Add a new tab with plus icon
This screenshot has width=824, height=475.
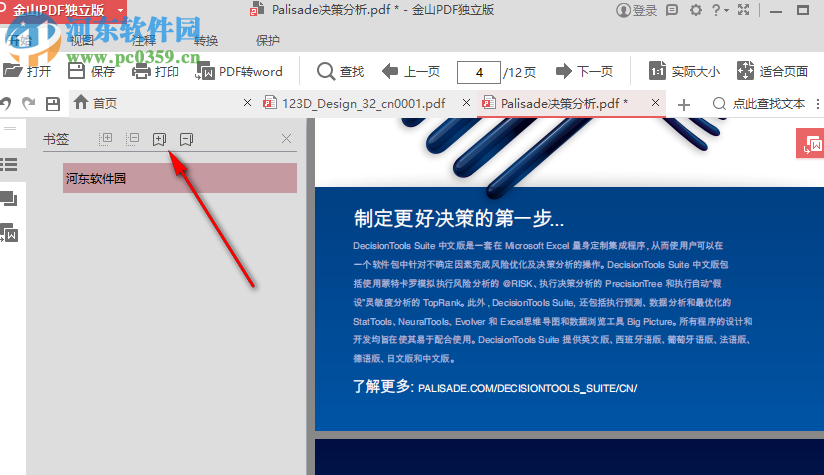[x=684, y=105]
